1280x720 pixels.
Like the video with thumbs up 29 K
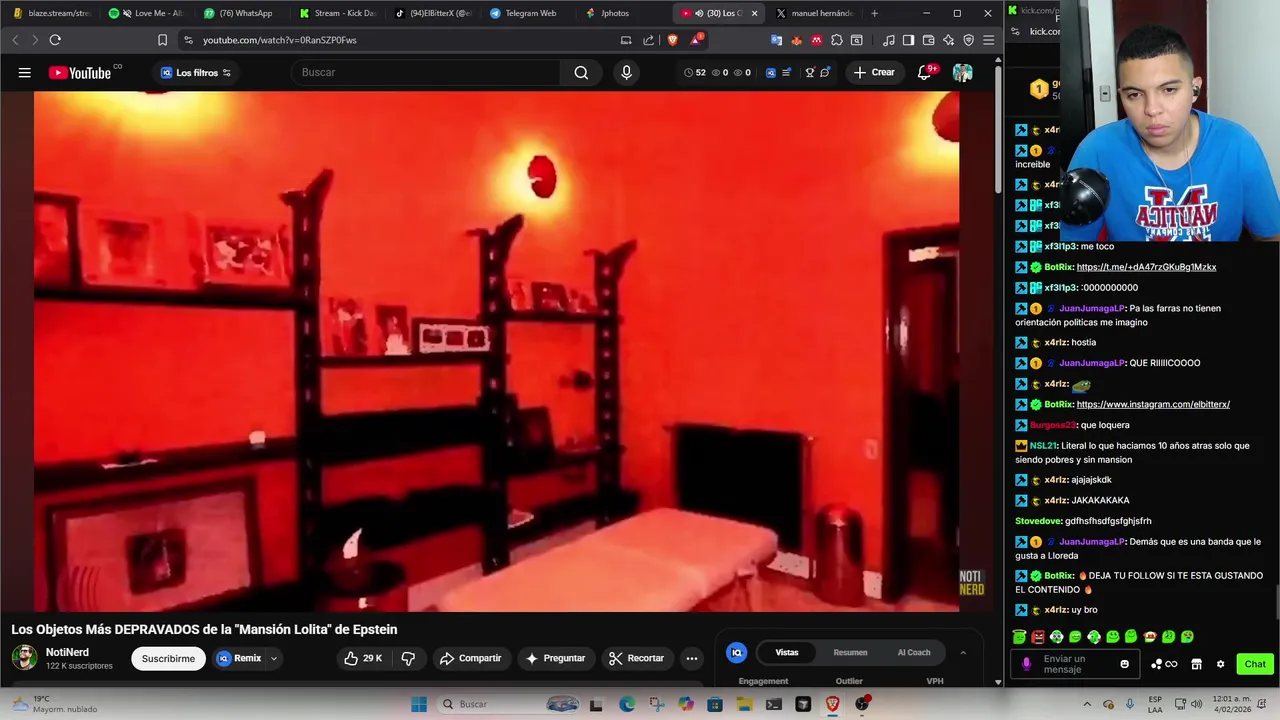(363, 658)
